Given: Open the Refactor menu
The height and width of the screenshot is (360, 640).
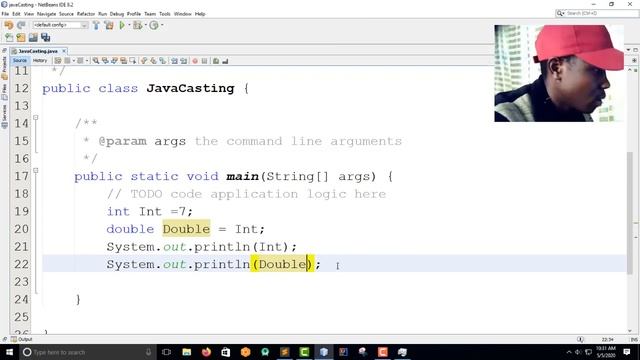Looking at the screenshot, I should [86, 14].
